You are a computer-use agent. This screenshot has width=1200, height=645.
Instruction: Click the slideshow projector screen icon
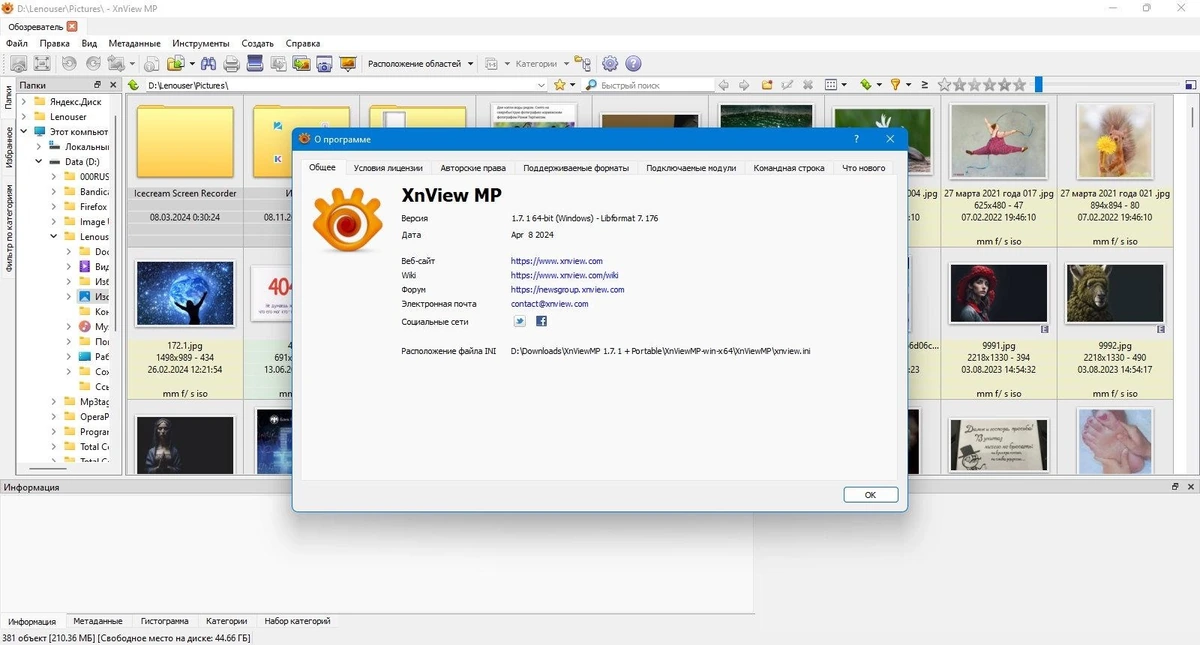coord(347,64)
